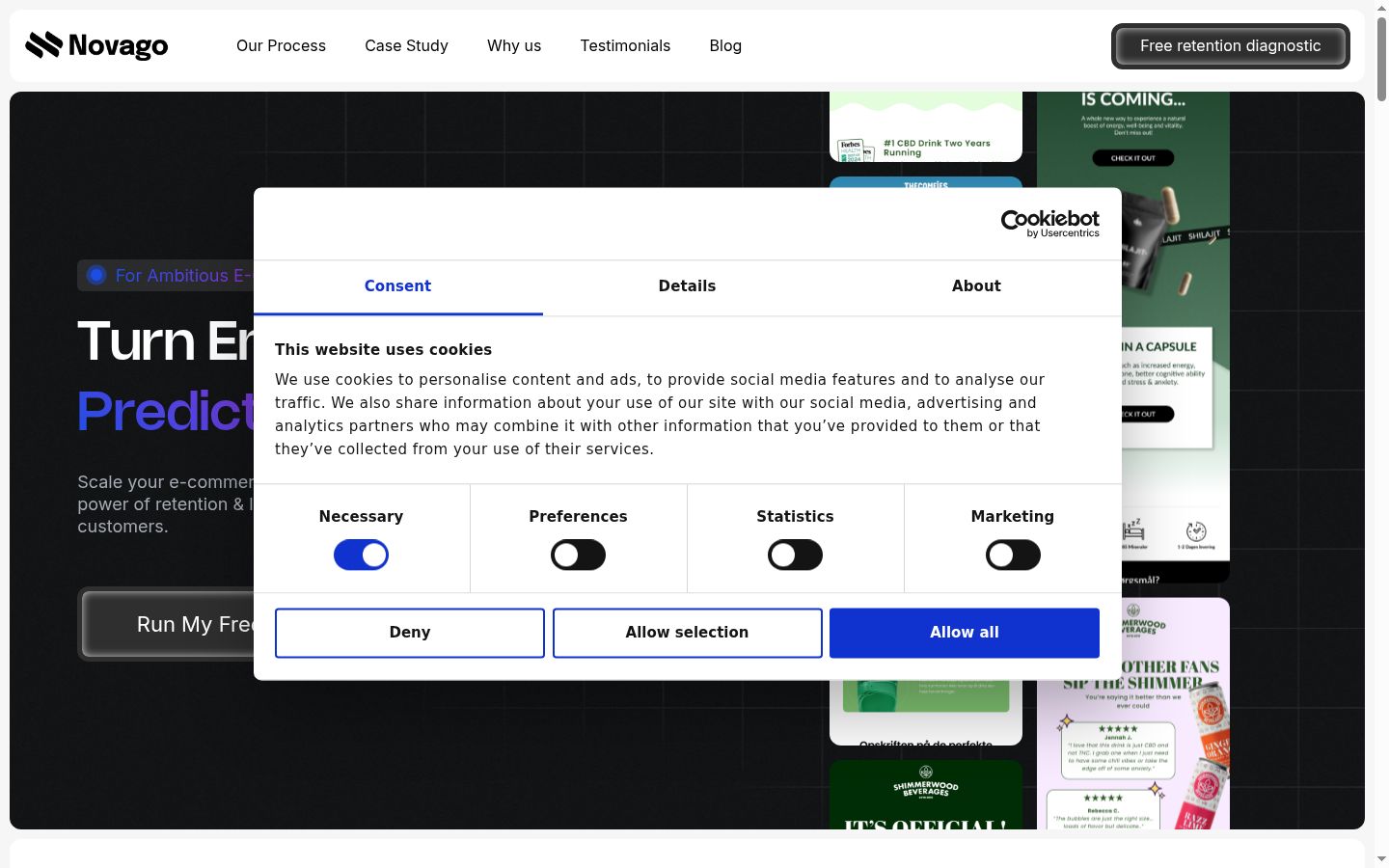The height and width of the screenshot is (868, 1389).
Task: Open Our Process menu item
Action: click(x=281, y=45)
